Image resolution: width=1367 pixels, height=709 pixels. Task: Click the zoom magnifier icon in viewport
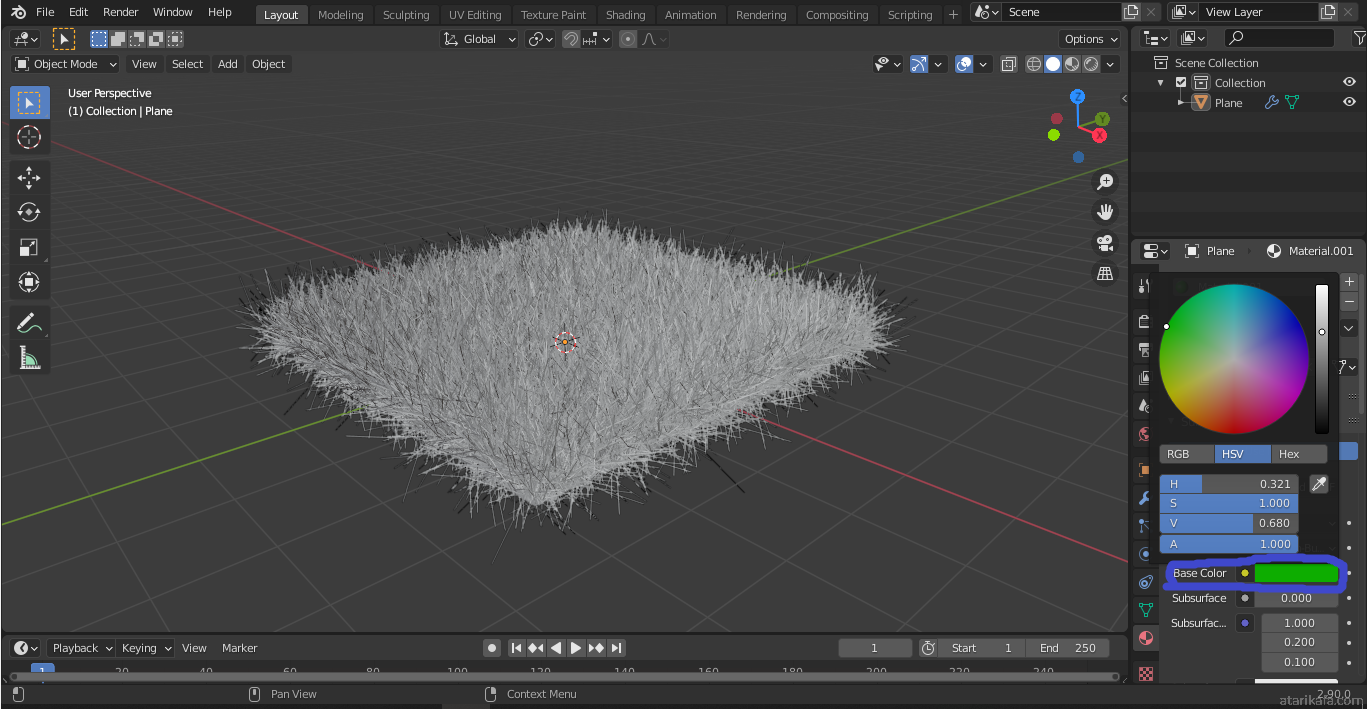1105,182
